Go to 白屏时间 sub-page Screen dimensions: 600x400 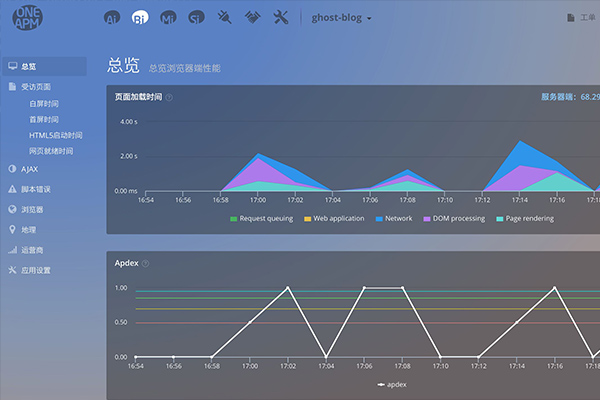tap(45, 103)
